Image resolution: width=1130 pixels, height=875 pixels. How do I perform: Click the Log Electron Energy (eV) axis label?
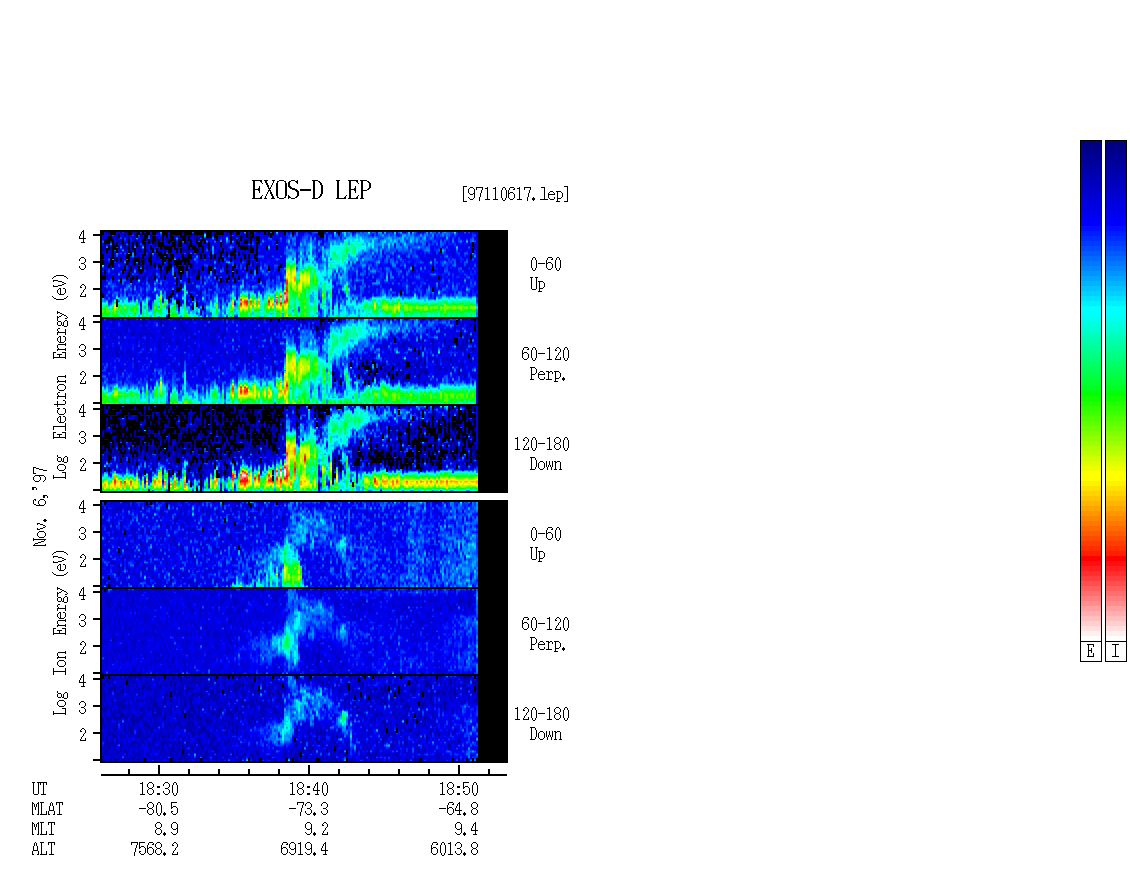coord(60,376)
